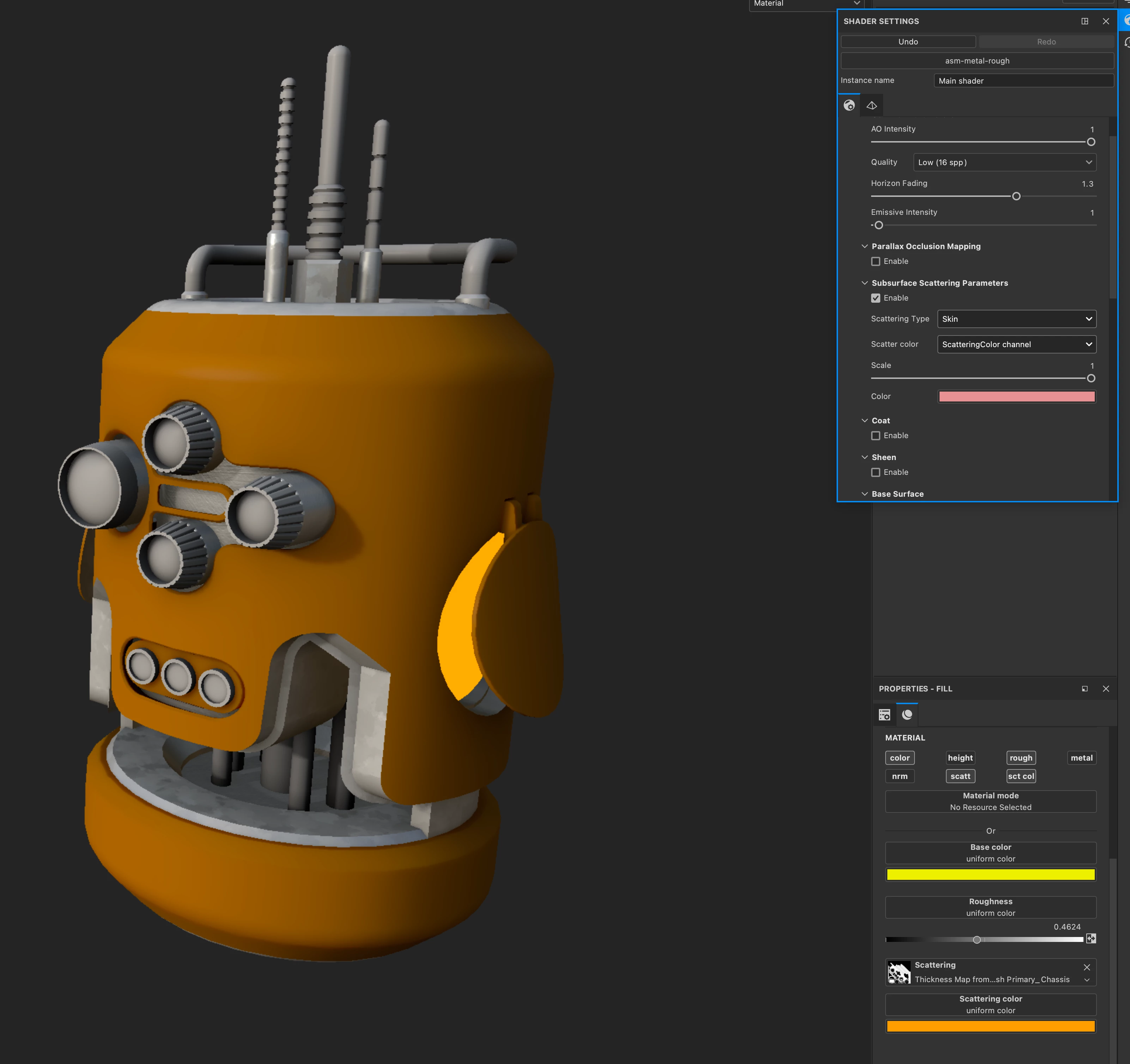
Task: Toggle the metal channel button
Action: pos(1081,758)
